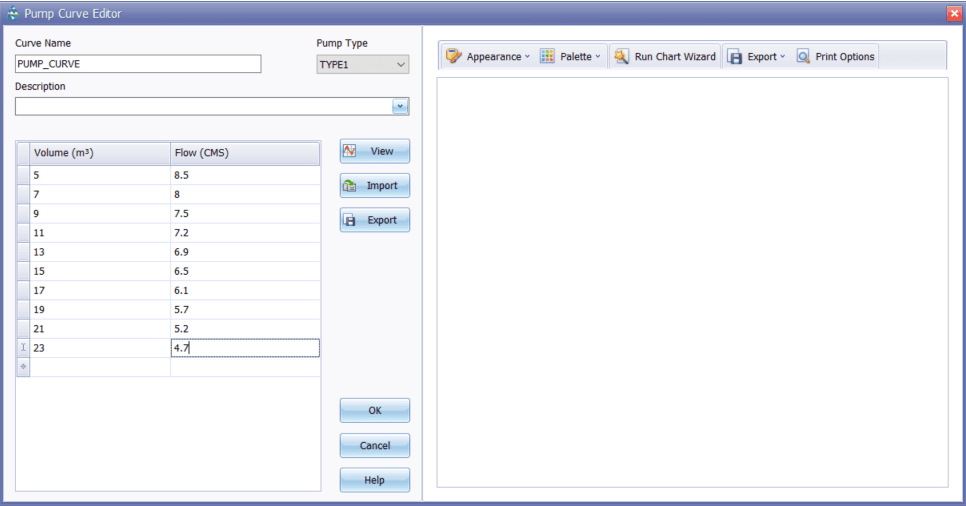Image resolution: width=966 pixels, height=506 pixels.
Task: Click Flow cell with value 6.9
Action: pyautogui.click(x=245, y=252)
